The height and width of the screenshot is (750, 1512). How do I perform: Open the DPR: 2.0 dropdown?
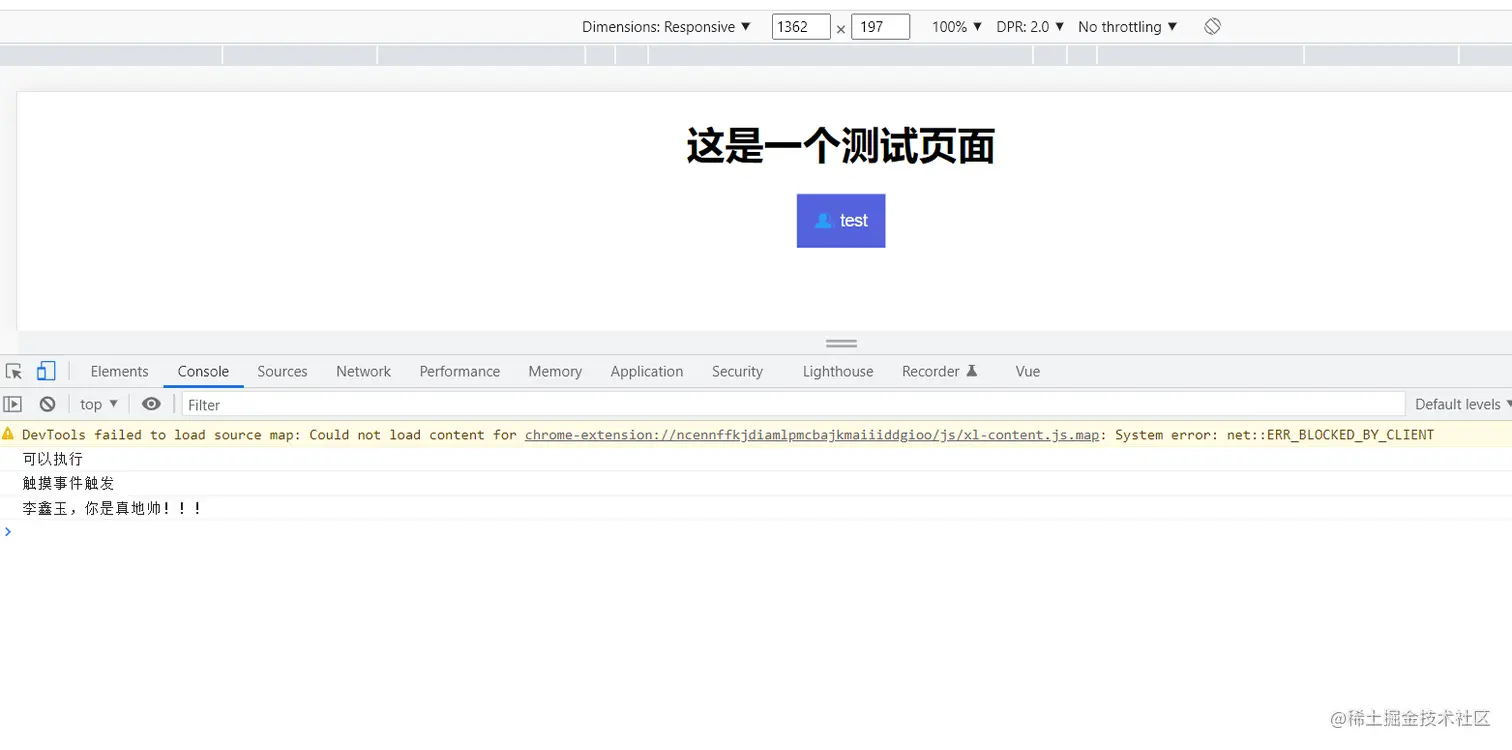(1030, 27)
